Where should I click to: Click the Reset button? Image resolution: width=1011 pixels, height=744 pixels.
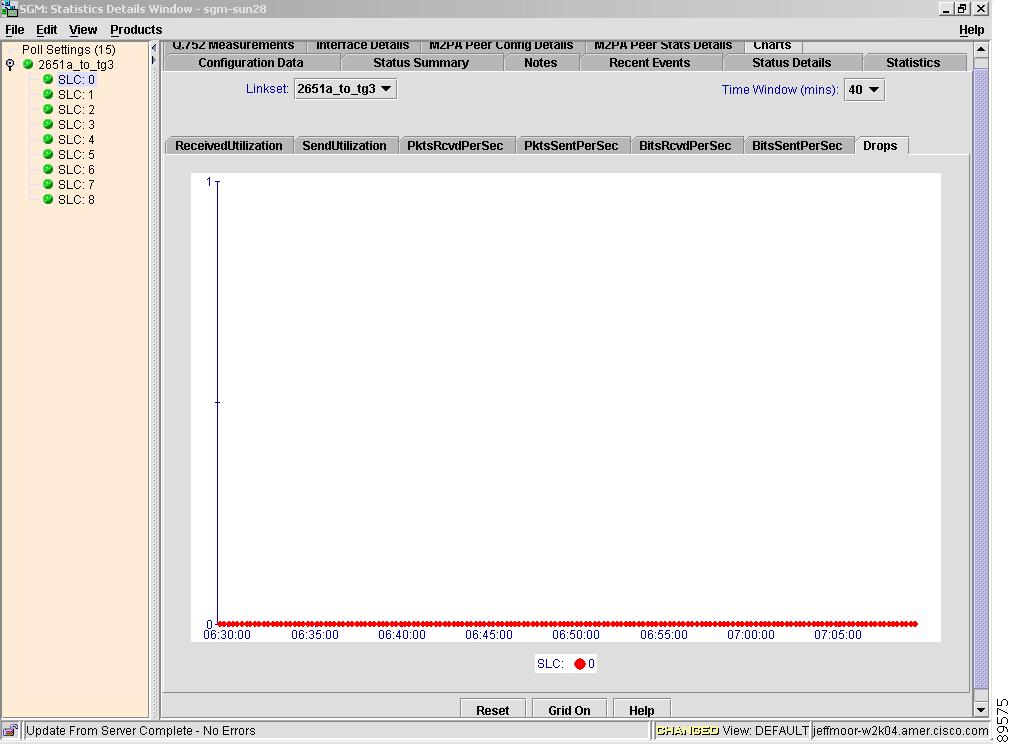point(493,709)
